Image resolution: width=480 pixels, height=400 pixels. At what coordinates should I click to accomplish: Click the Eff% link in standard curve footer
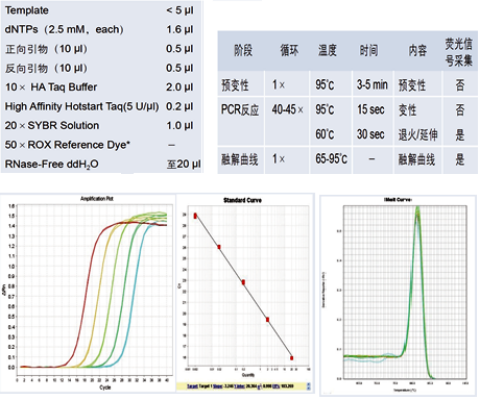coord(276,386)
